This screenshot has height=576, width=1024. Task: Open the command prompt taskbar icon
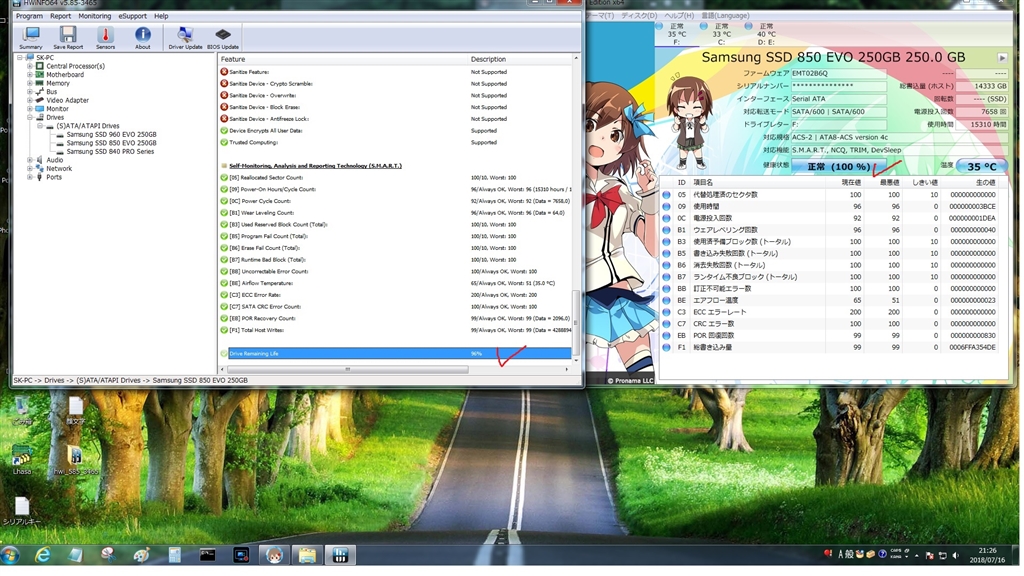point(208,555)
